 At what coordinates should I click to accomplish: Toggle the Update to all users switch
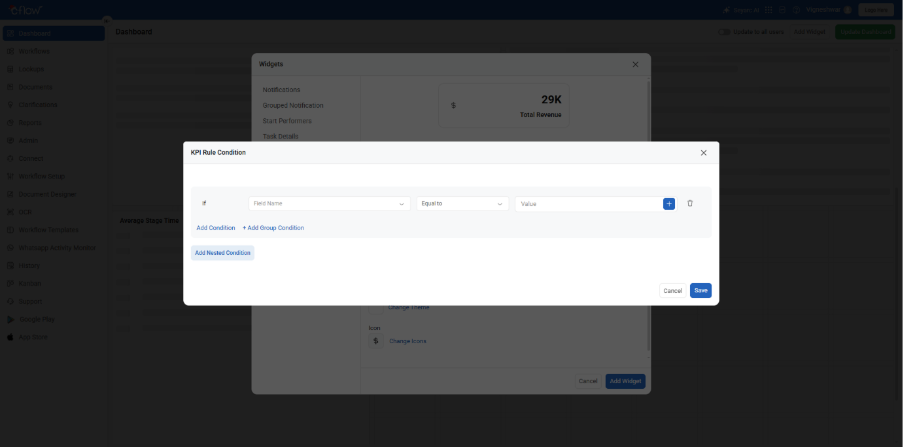click(725, 32)
